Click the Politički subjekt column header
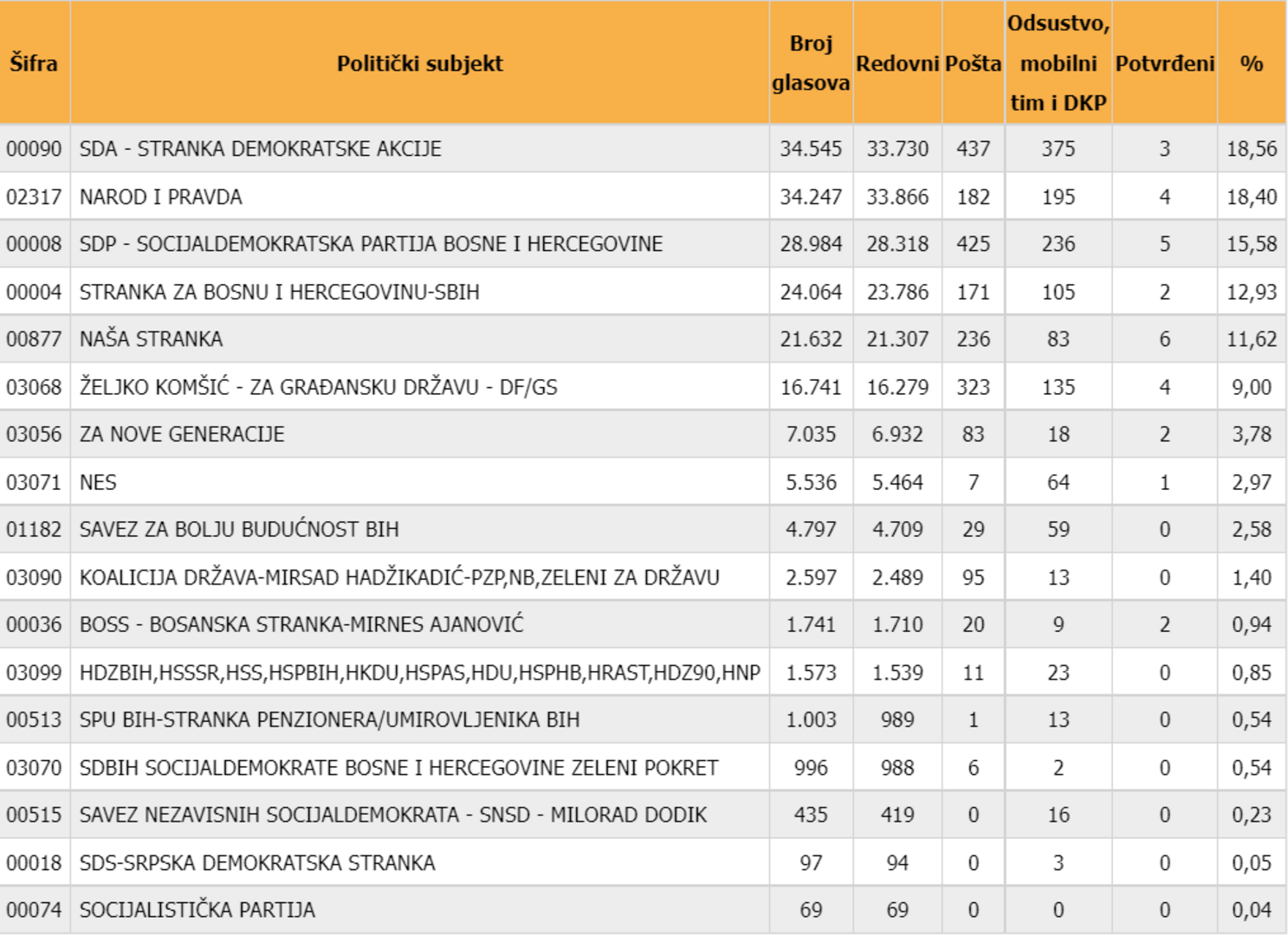1288x935 pixels. 419,63
